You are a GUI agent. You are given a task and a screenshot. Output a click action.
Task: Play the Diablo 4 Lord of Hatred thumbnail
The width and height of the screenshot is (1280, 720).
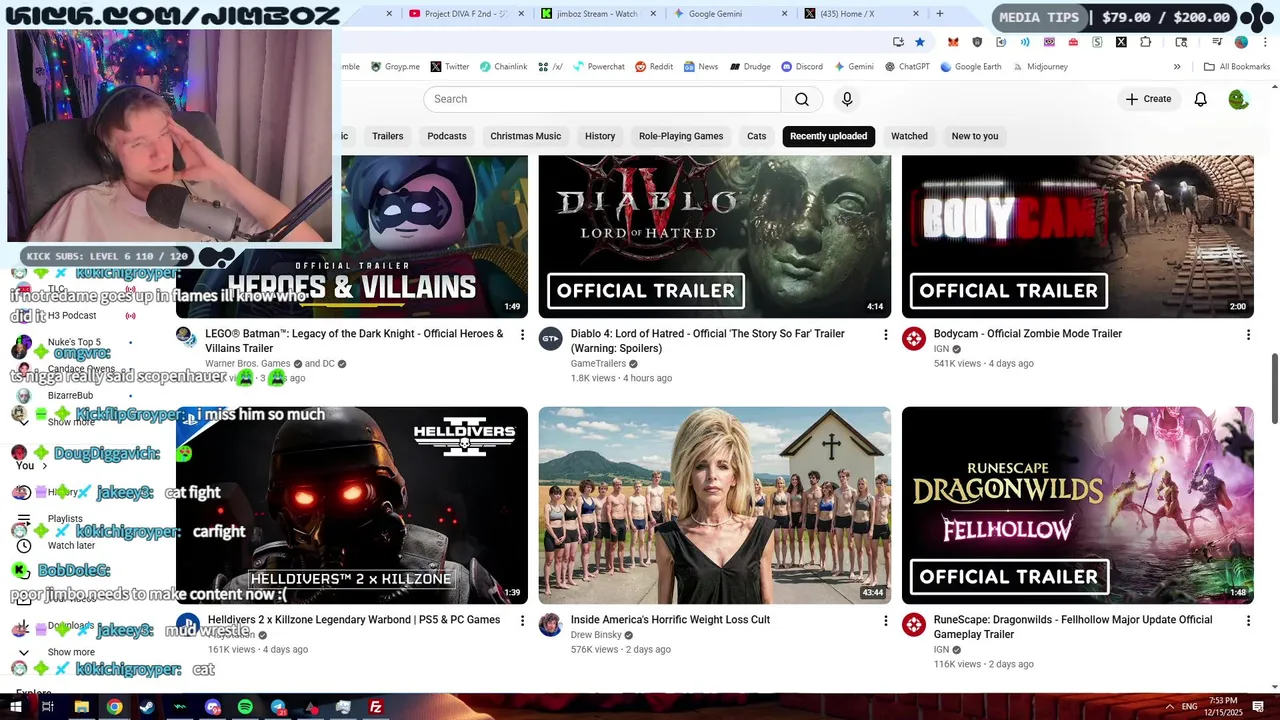[x=715, y=236]
